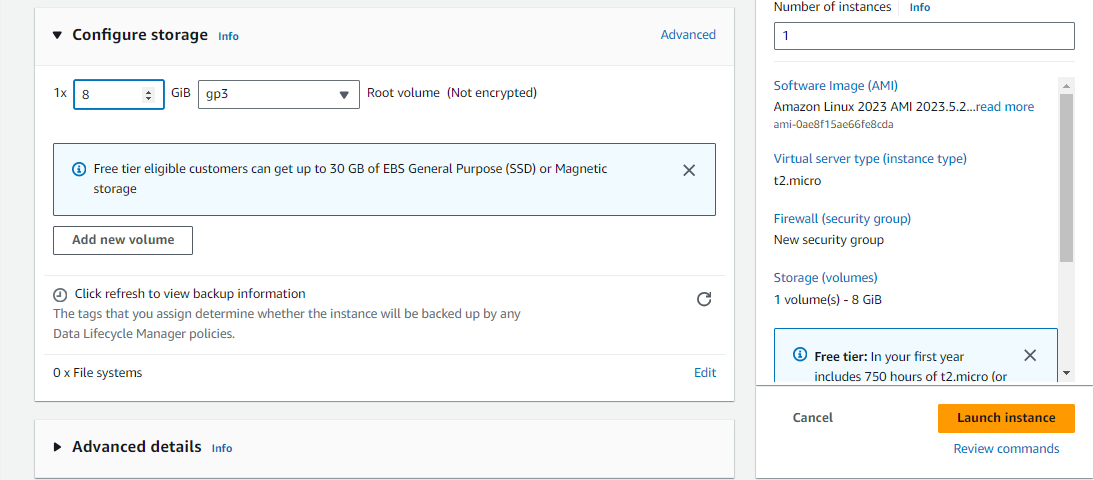
Task: Open the Review commands link
Action: (1006, 449)
